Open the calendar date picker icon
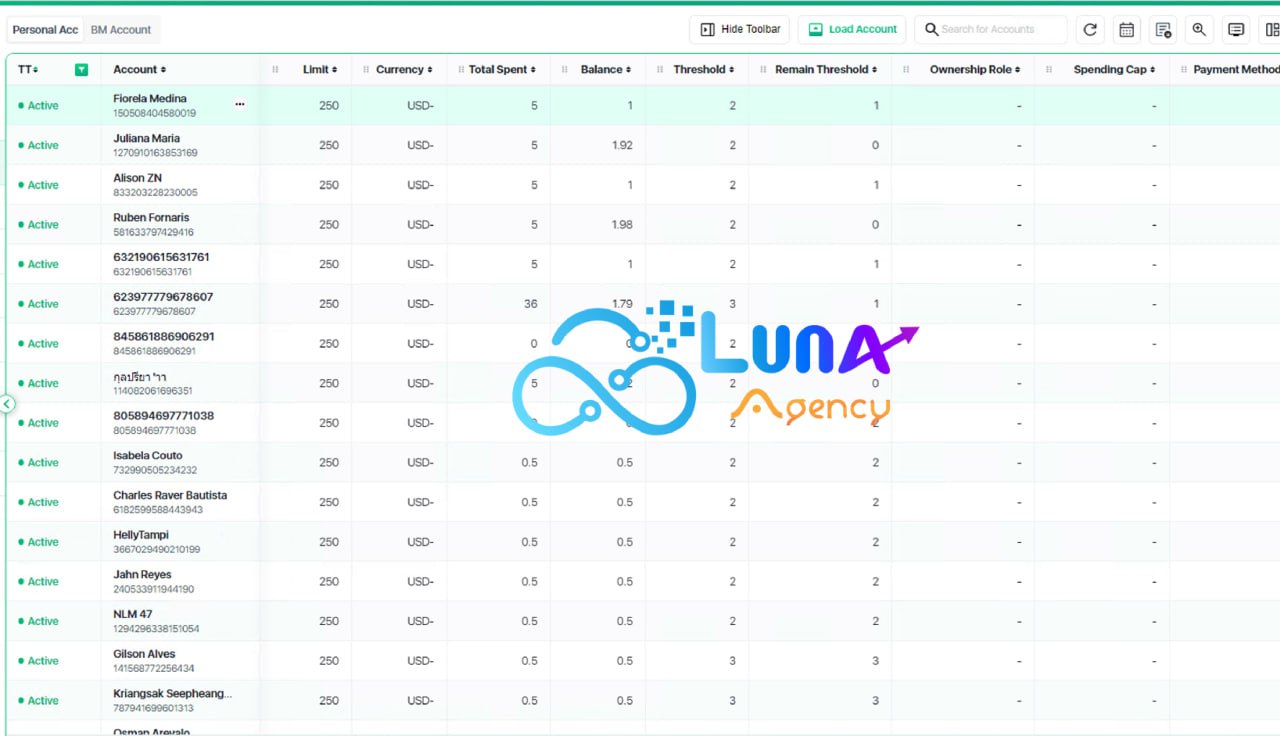 [x=1127, y=30]
